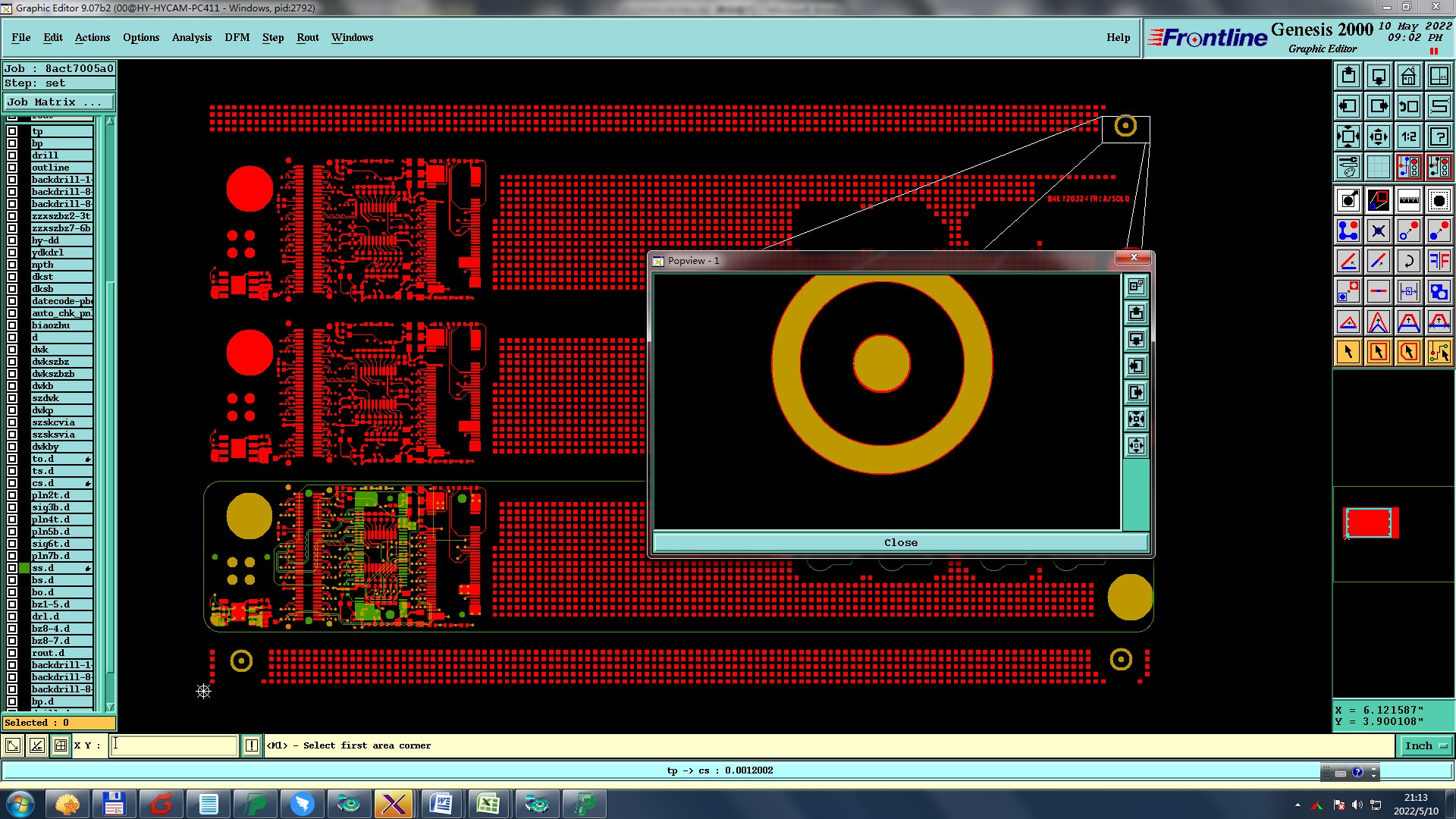Select the rotate feature tool

pyautogui.click(x=1408, y=261)
